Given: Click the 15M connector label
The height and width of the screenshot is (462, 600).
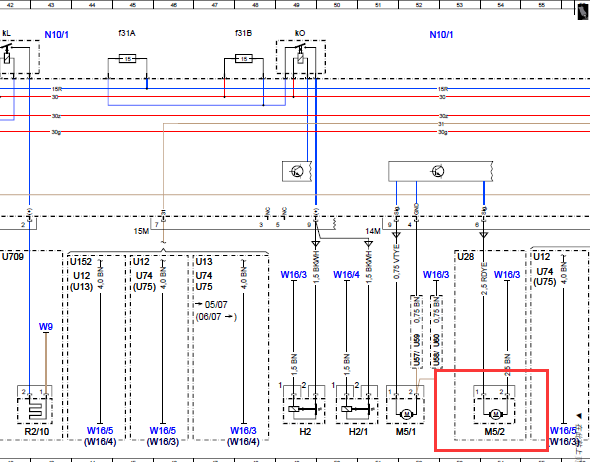Looking at the screenshot, I should click(x=141, y=231).
